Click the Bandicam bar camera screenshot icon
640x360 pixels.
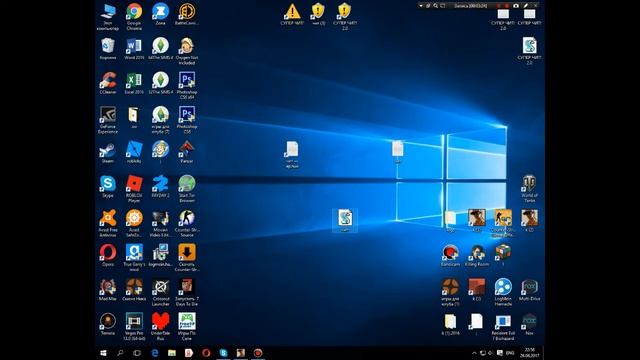[516, 6]
